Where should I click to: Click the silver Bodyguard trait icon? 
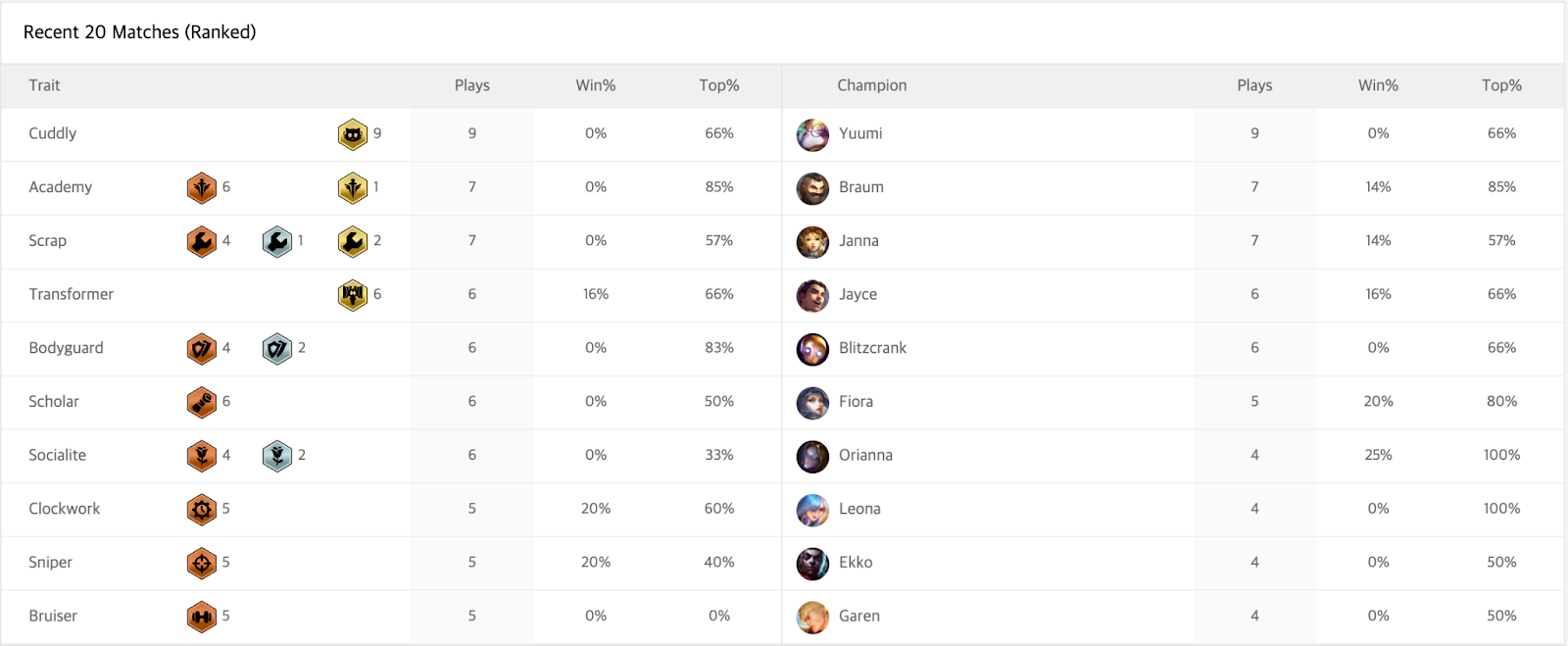tap(277, 348)
